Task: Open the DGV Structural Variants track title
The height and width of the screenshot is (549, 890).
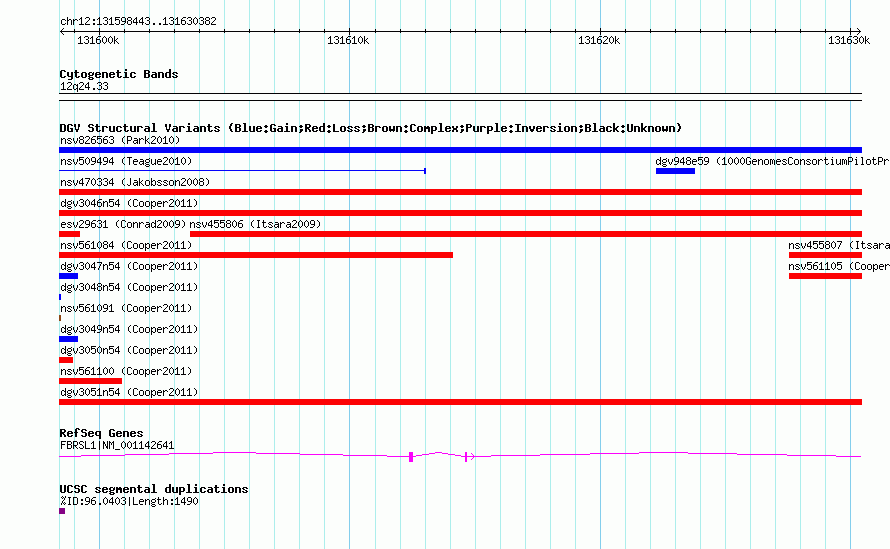Action: point(370,128)
